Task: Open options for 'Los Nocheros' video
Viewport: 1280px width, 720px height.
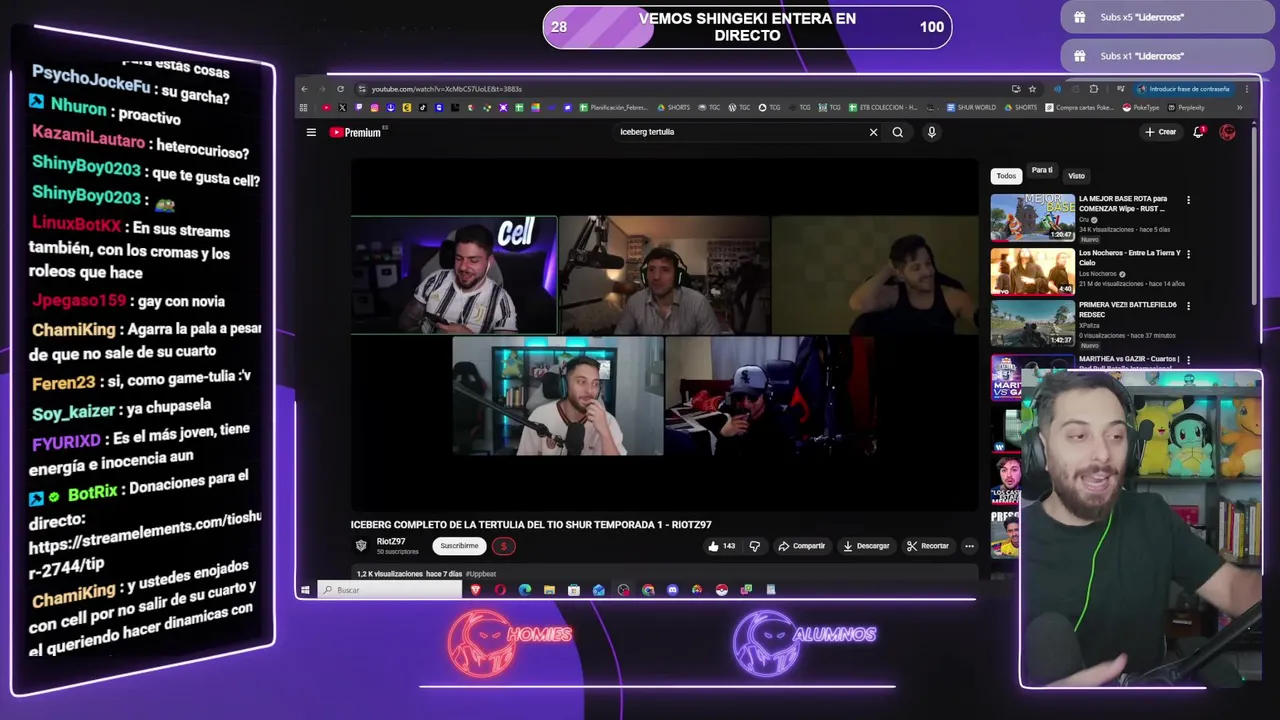Action: (x=1188, y=254)
